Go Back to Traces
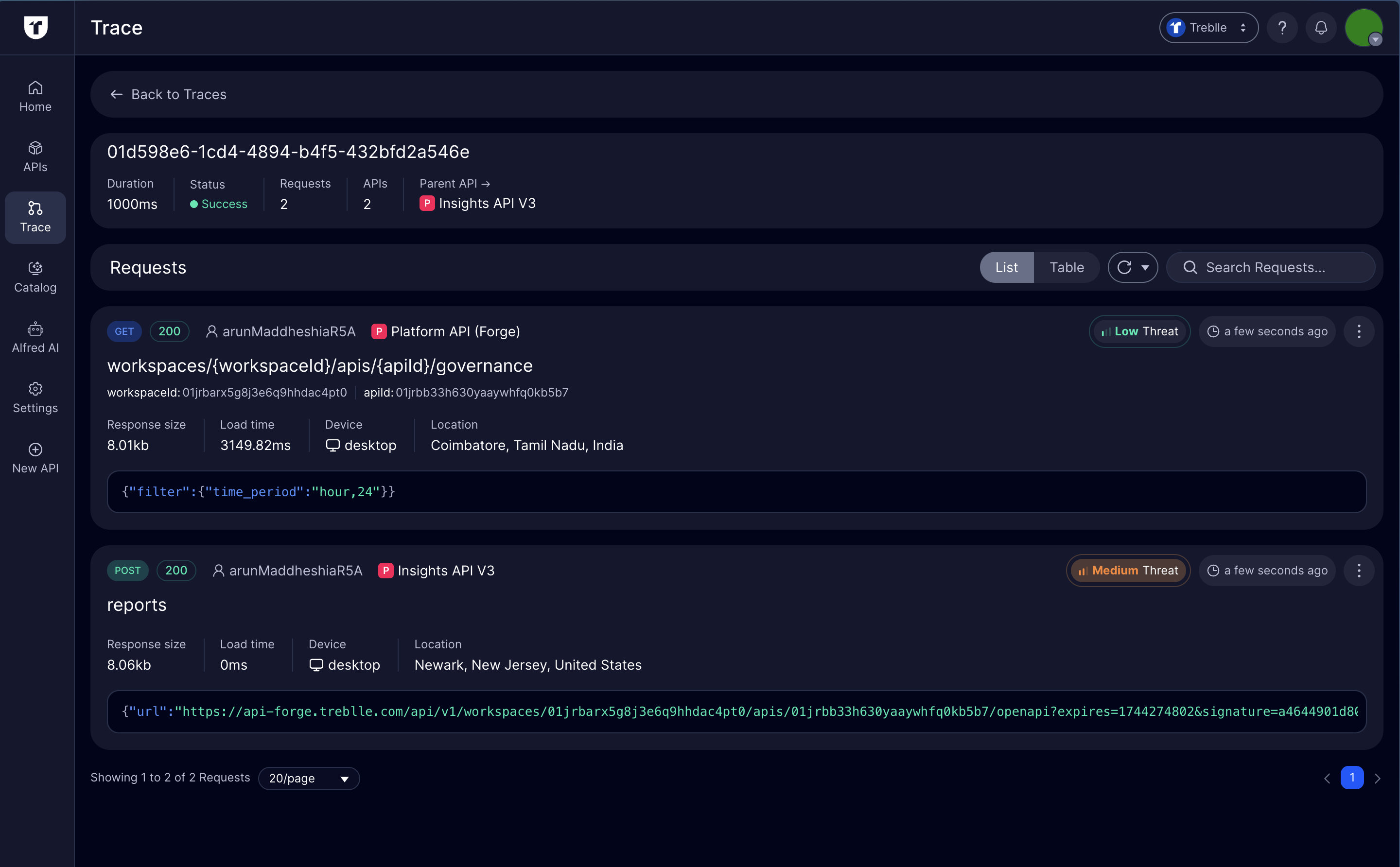This screenshot has width=1400, height=867. tap(168, 94)
